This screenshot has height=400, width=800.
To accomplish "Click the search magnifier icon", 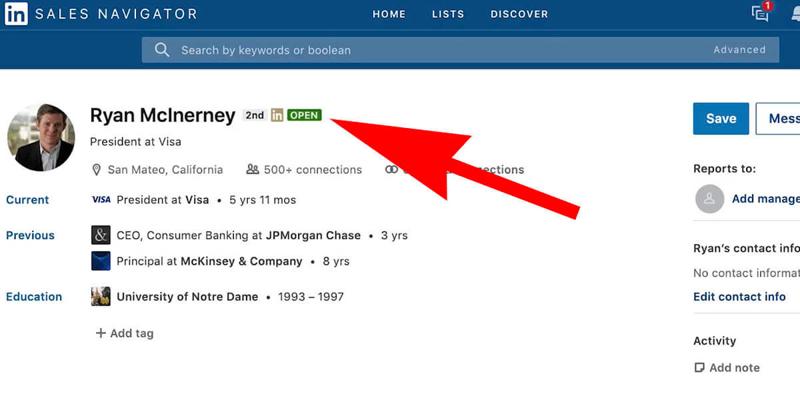I will [161, 50].
